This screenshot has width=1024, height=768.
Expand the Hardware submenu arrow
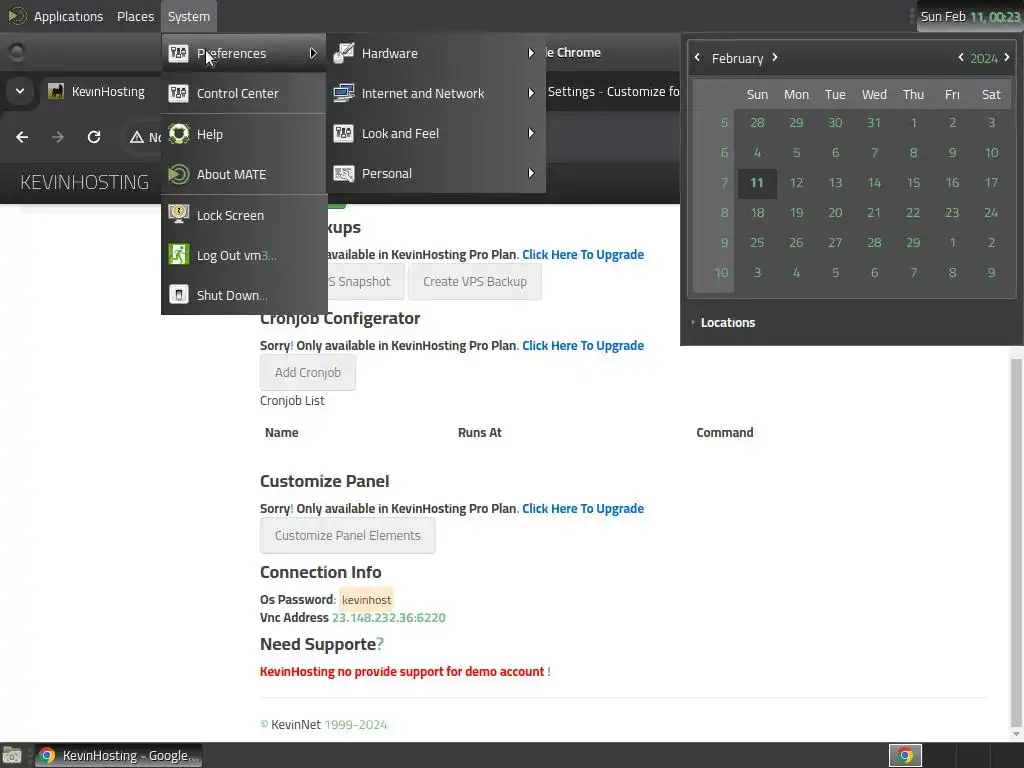click(x=531, y=53)
